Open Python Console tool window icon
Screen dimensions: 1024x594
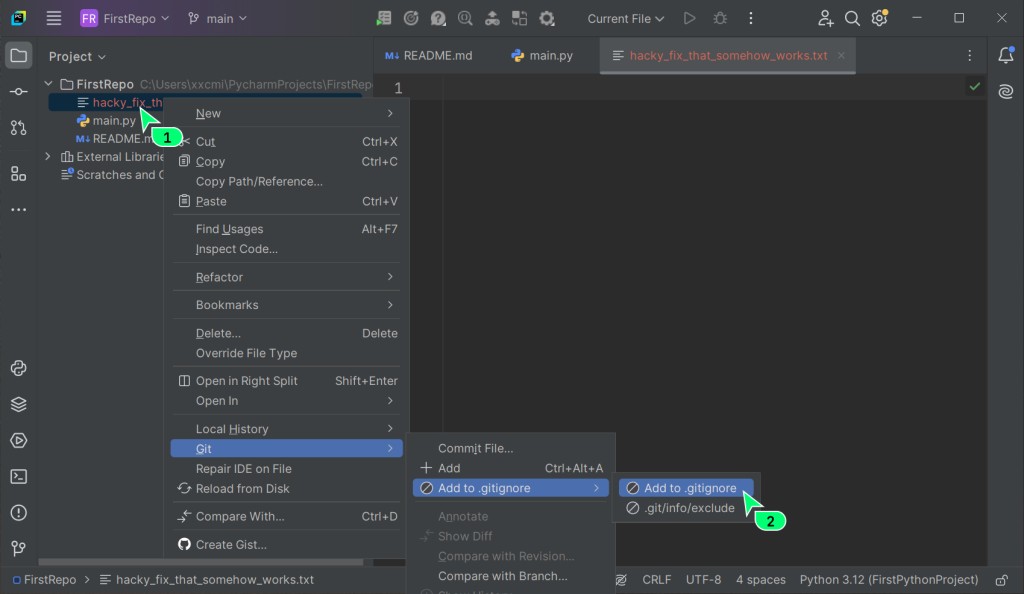[x=18, y=368]
